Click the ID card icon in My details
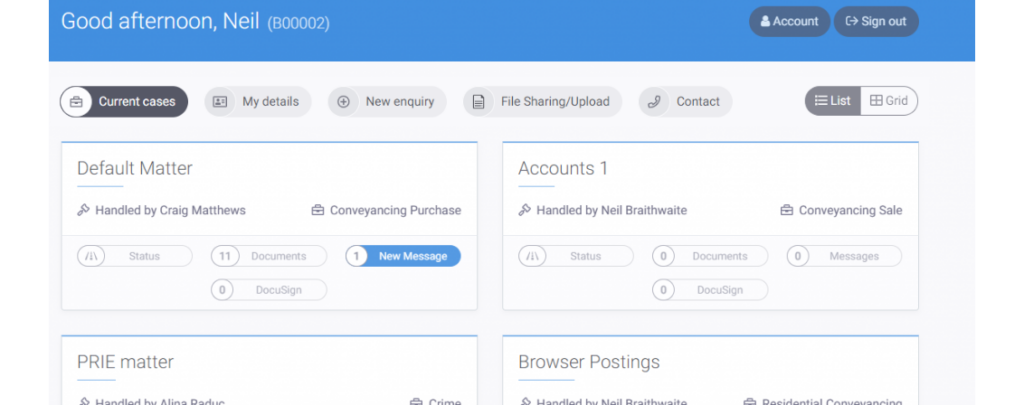 click(x=220, y=102)
